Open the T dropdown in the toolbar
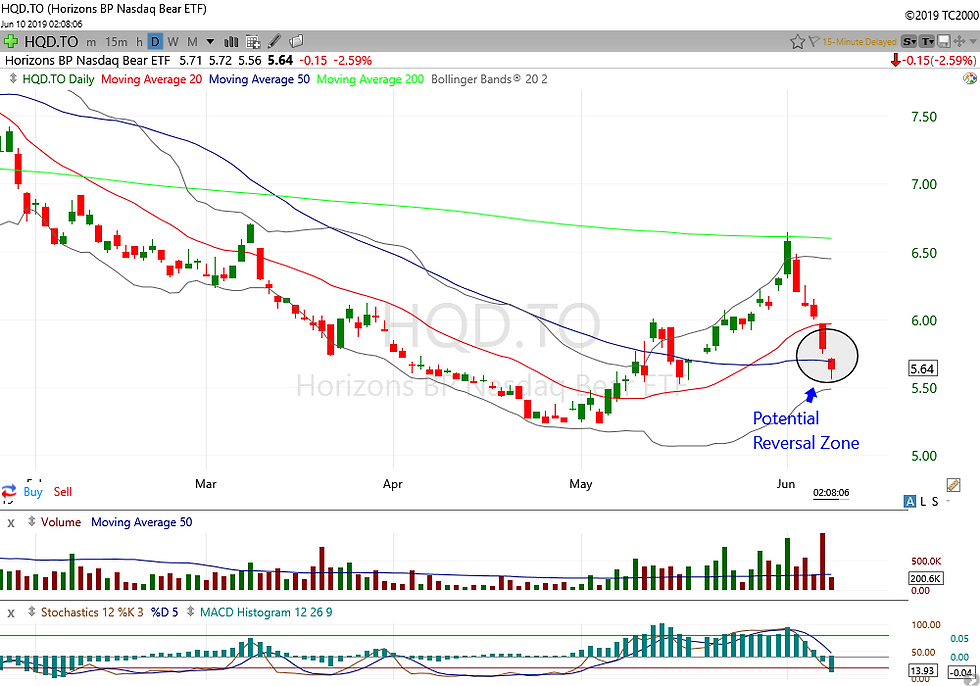Viewport: 980px width, 686px height. [928, 42]
